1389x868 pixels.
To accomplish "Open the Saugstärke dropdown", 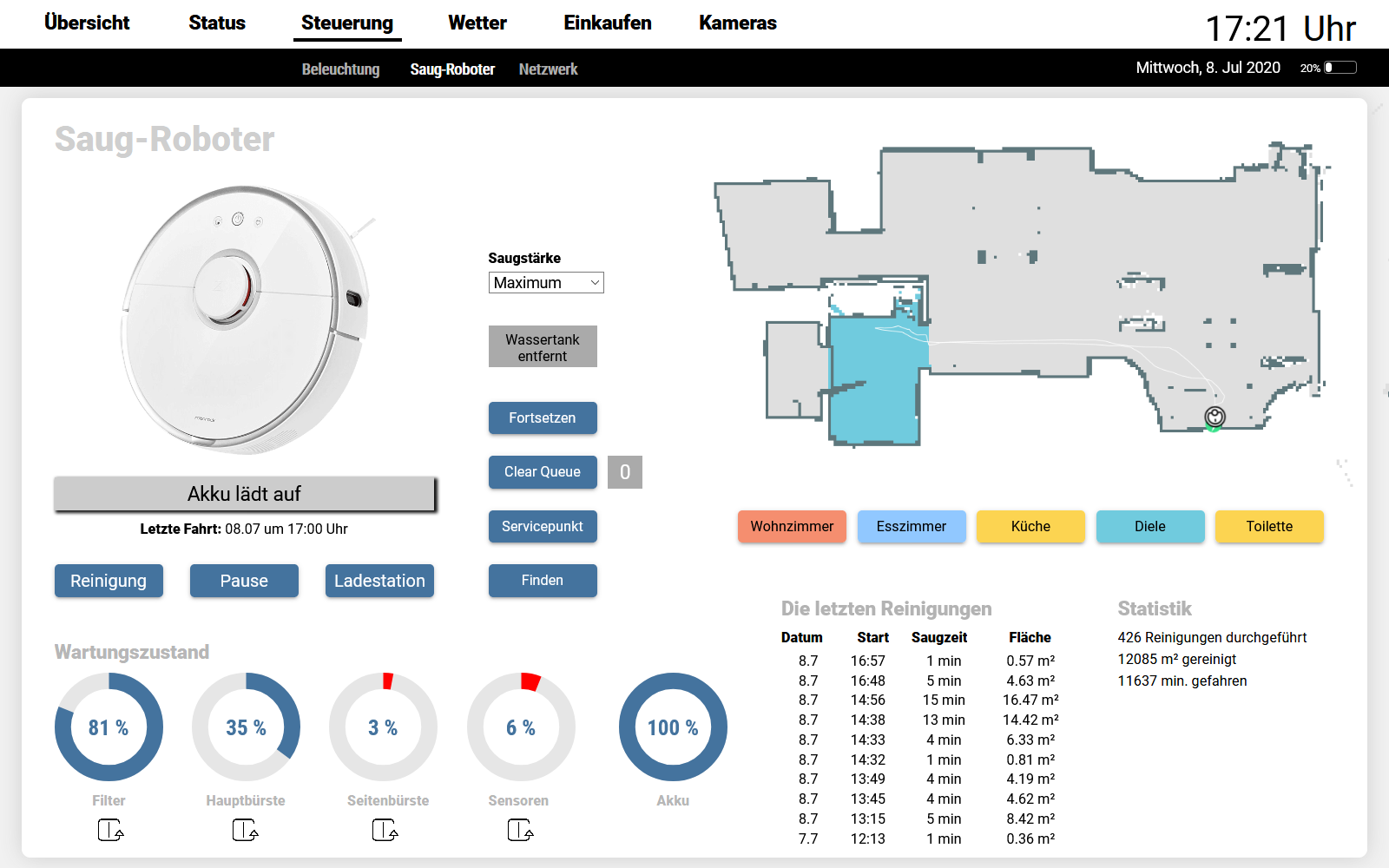I will tap(546, 283).
